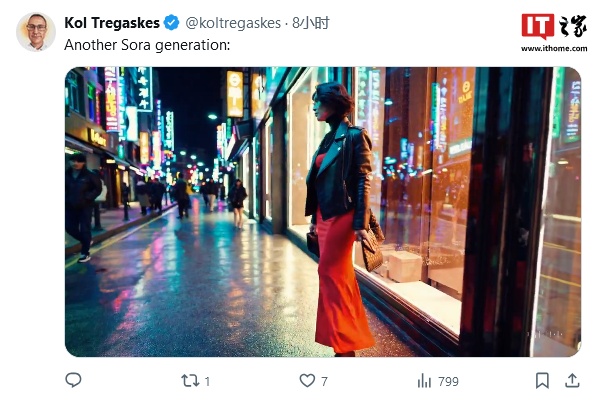
Task: Click the 799 views count
Action: pyautogui.click(x=448, y=381)
